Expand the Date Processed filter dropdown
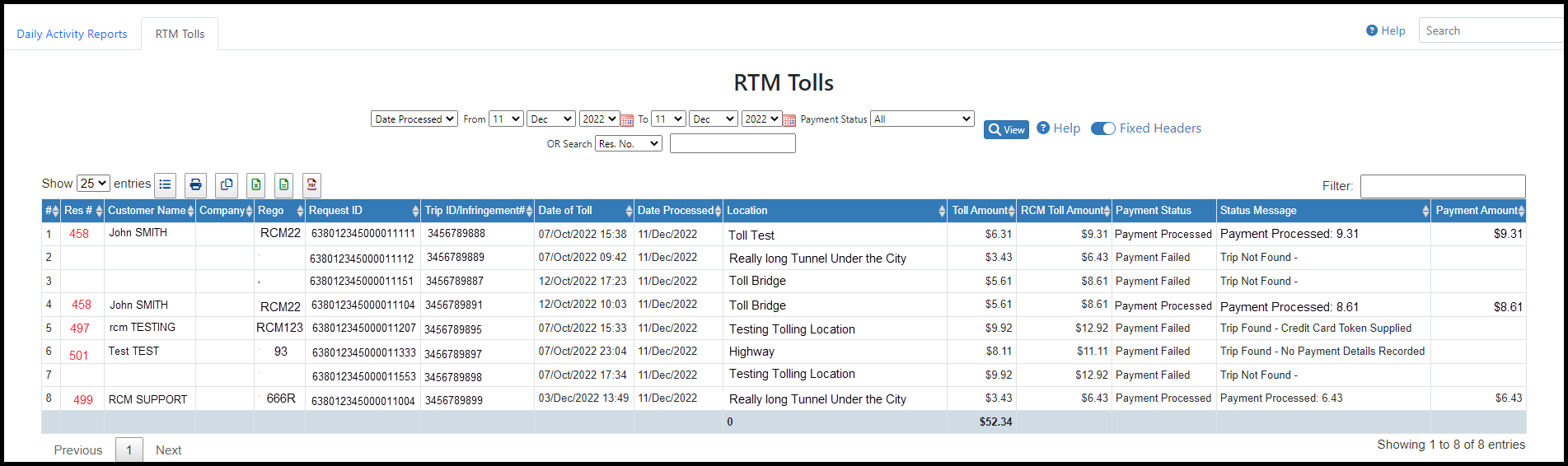The width and height of the screenshot is (1568, 466). click(414, 119)
